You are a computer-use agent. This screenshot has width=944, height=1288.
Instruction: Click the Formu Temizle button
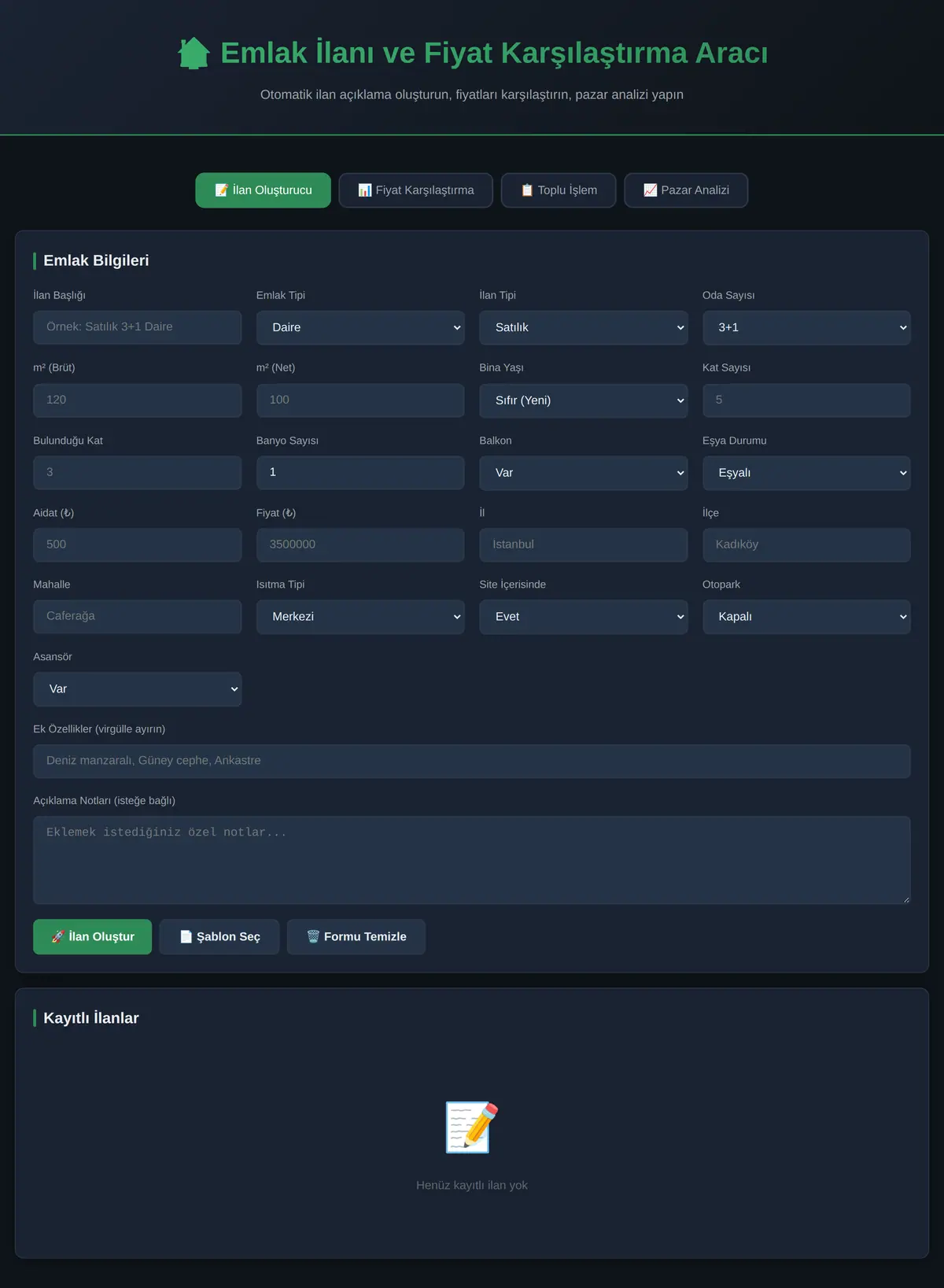coord(356,937)
